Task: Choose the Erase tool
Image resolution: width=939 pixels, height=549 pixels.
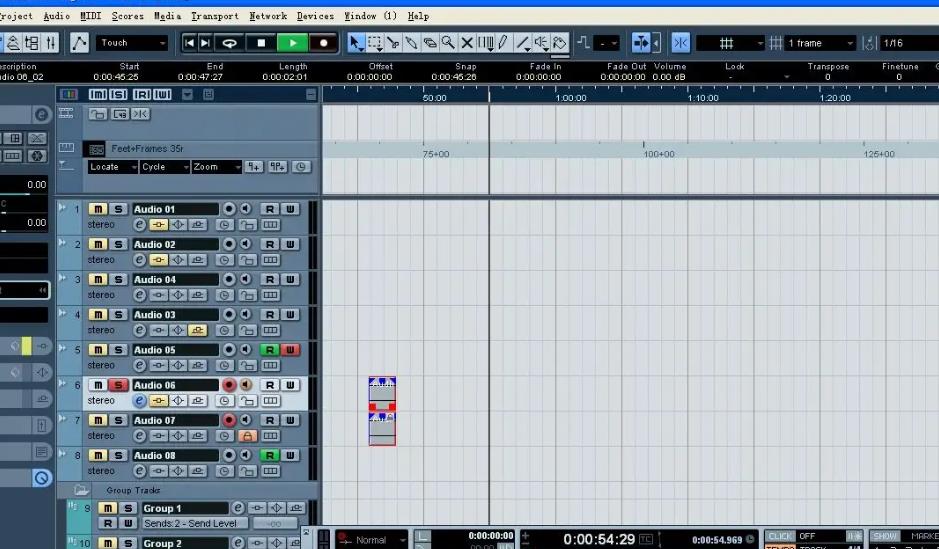Action: (x=430, y=43)
